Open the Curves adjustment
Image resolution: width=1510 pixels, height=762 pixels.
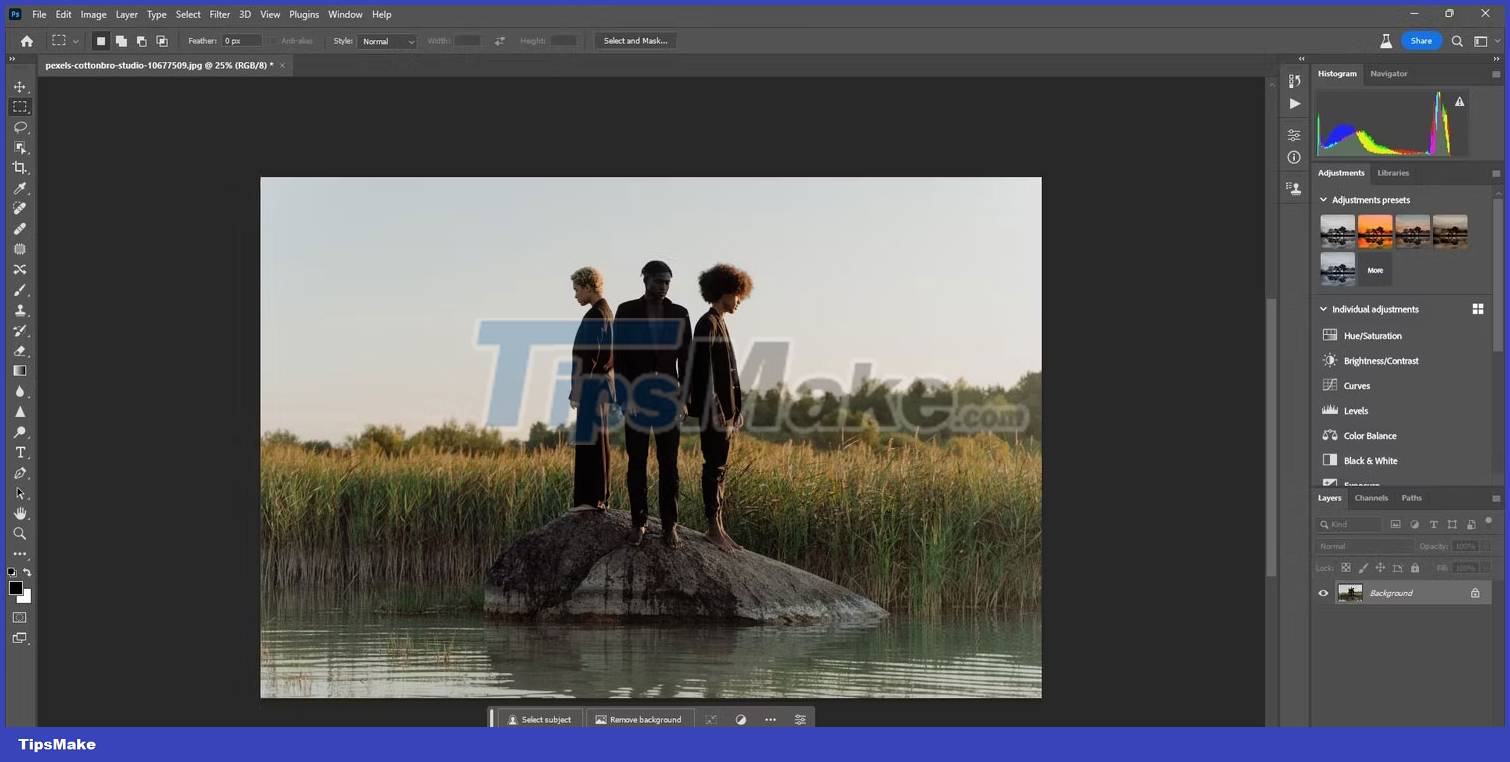tap(1356, 385)
